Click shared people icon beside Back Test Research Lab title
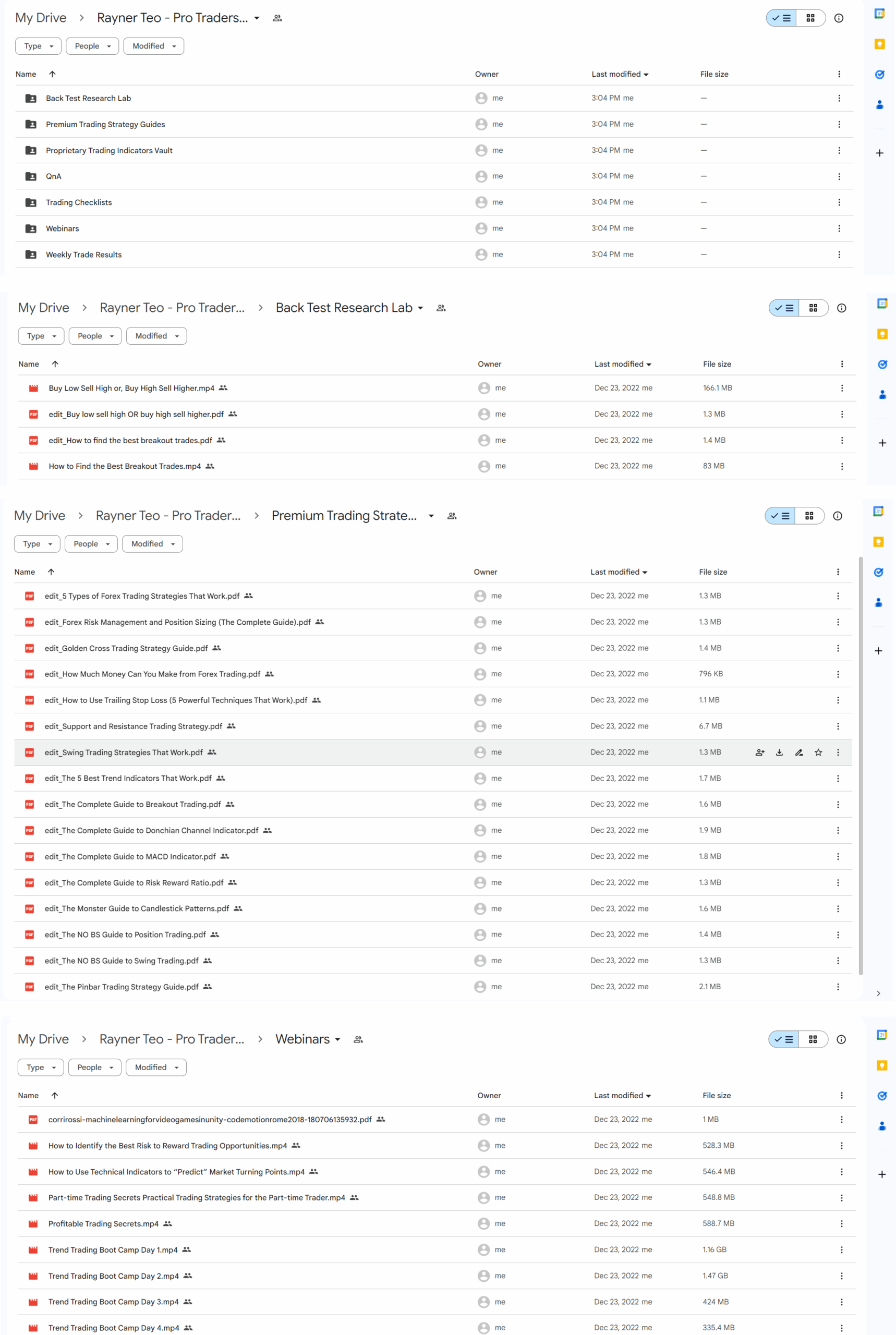This screenshot has width=896, height=1335. coord(441,308)
